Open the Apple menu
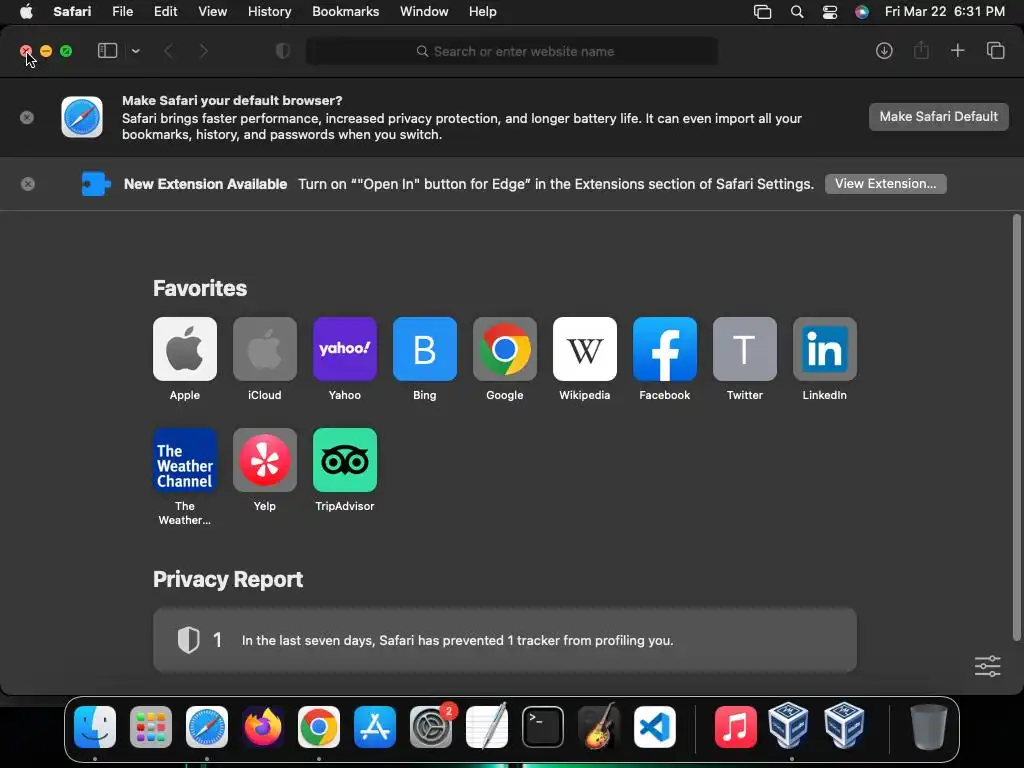 [x=26, y=11]
